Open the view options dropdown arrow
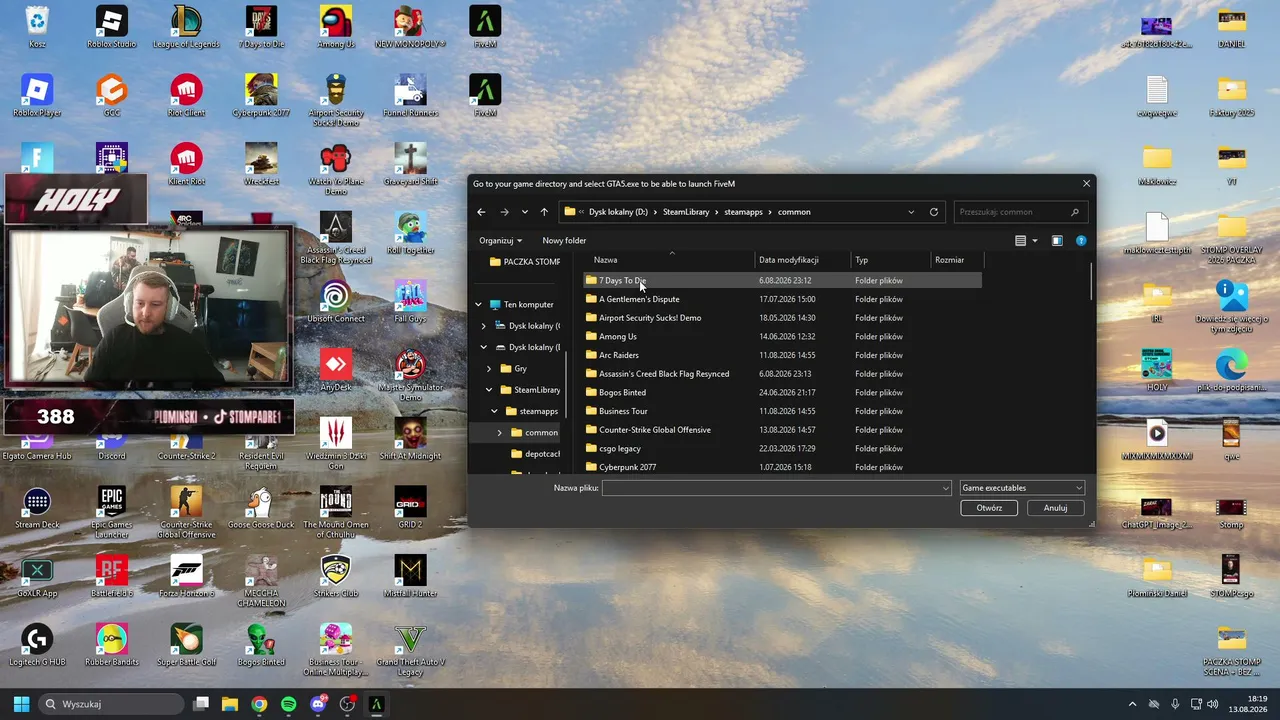This screenshot has height=720, width=1280. pos(1034,241)
